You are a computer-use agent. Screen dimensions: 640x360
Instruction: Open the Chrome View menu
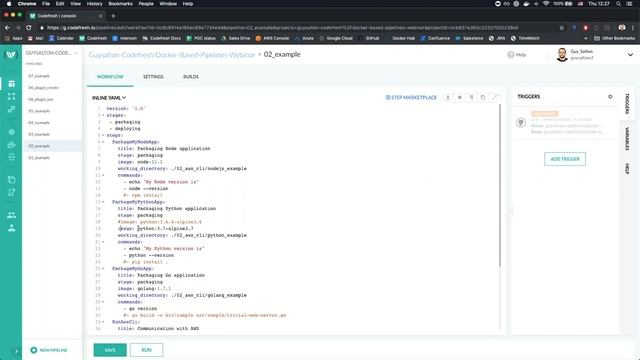[76, 4]
